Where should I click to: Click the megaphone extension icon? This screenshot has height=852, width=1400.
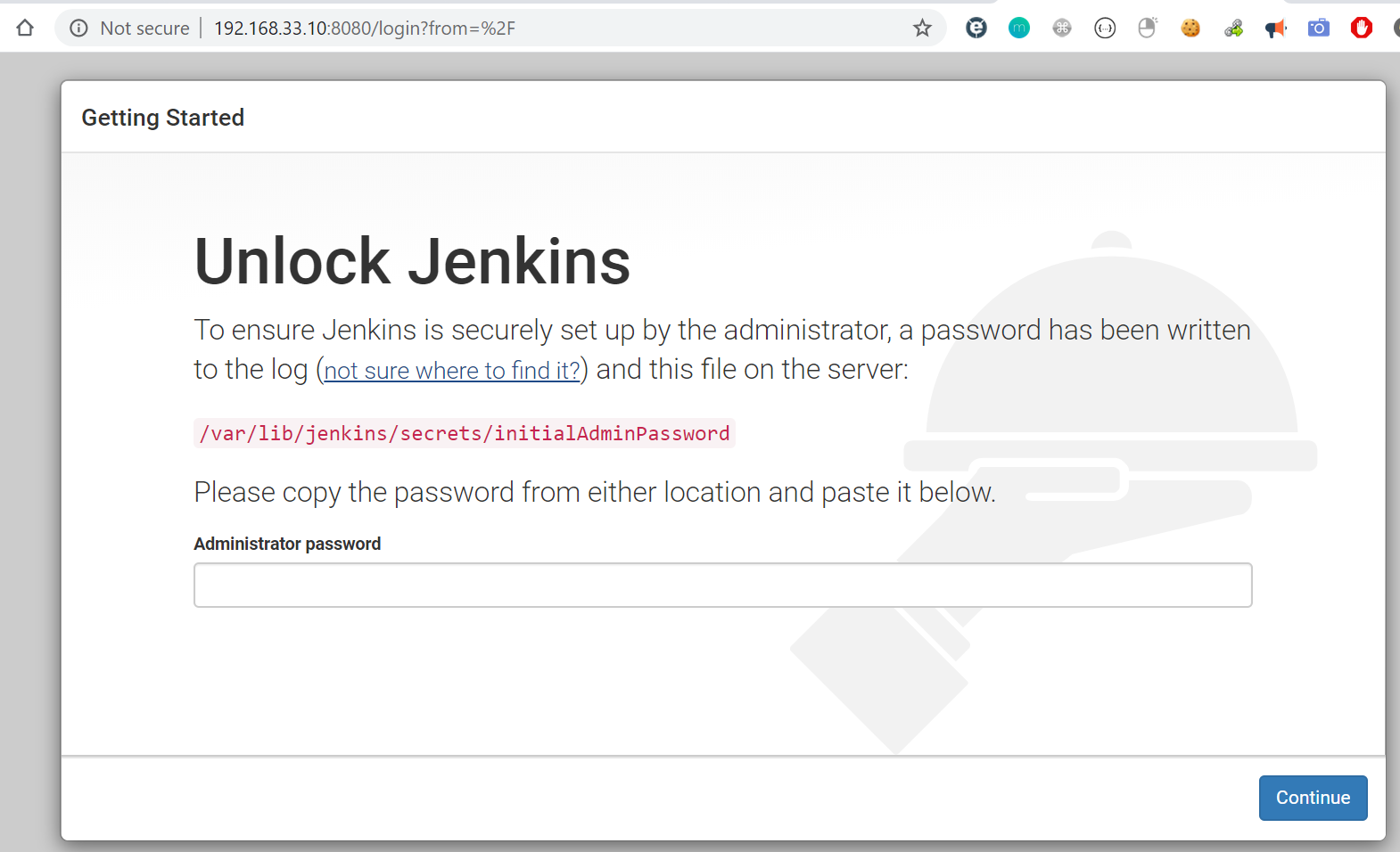click(1276, 29)
